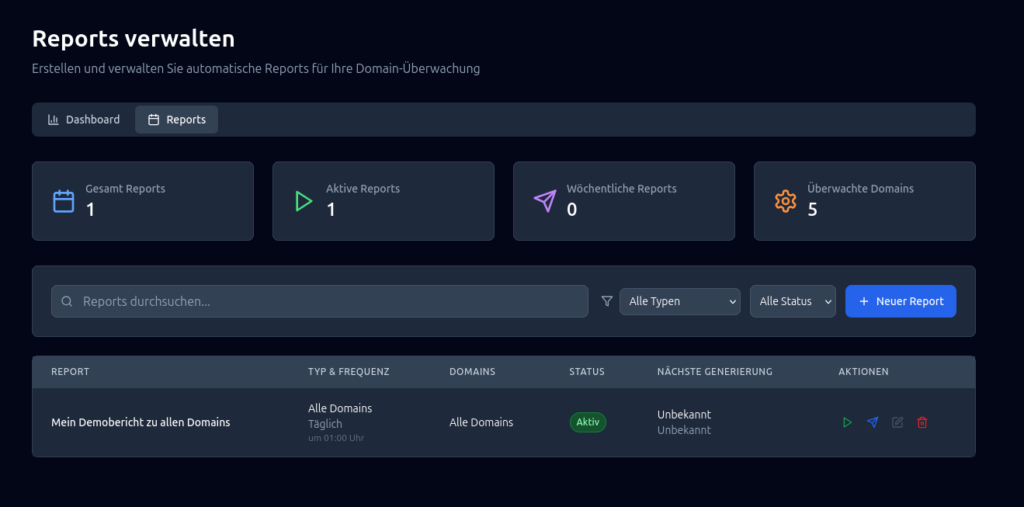Click the calendar icon in Gesamt Reports card
The width and height of the screenshot is (1024, 507).
coord(63,201)
